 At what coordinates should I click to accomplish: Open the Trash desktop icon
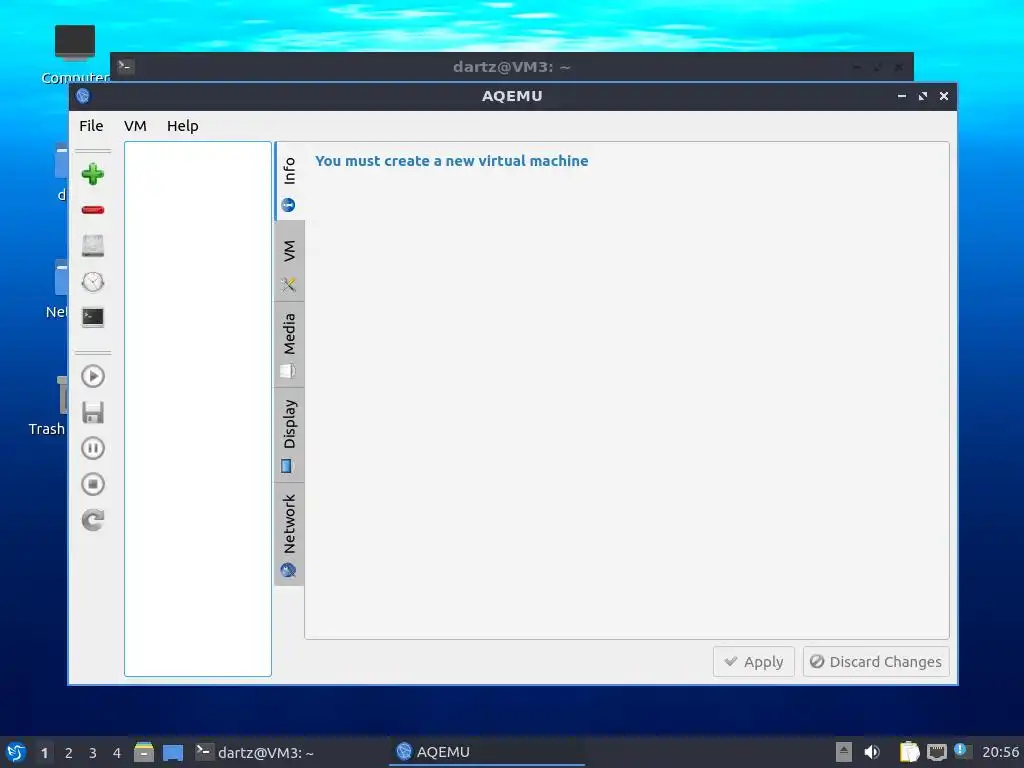pyautogui.click(x=47, y=405)
